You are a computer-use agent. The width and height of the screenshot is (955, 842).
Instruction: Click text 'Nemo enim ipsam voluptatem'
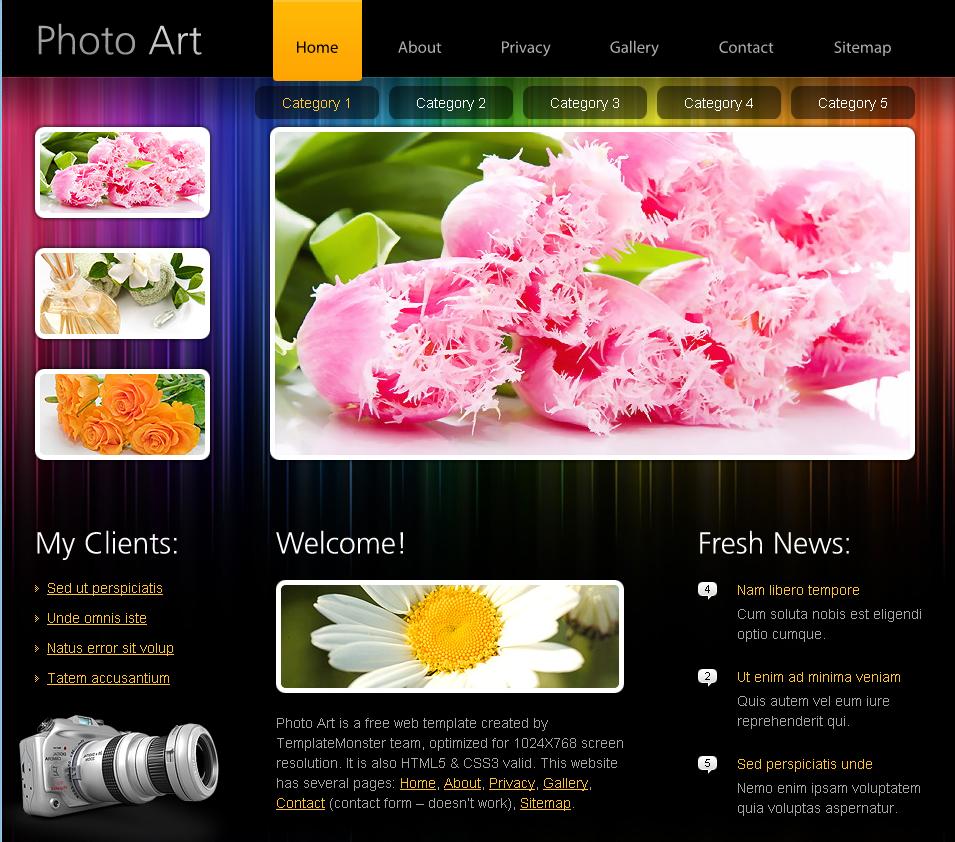coord(828,788)
